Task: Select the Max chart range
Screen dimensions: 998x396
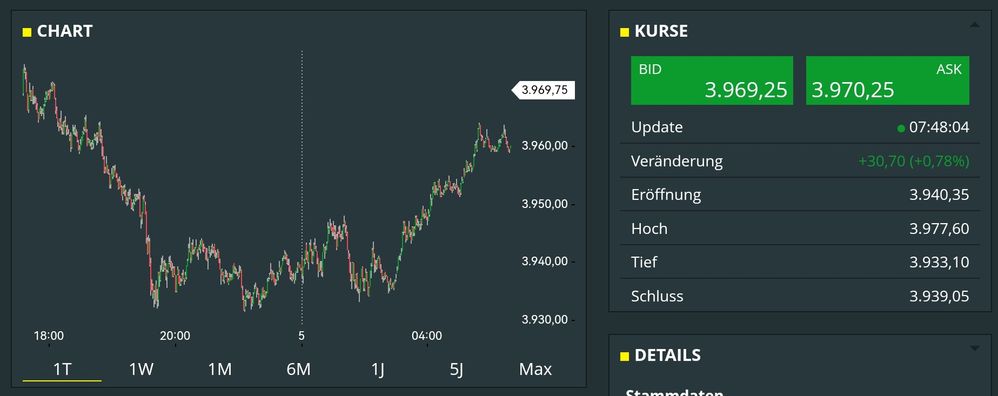Action: coord(535,369)
